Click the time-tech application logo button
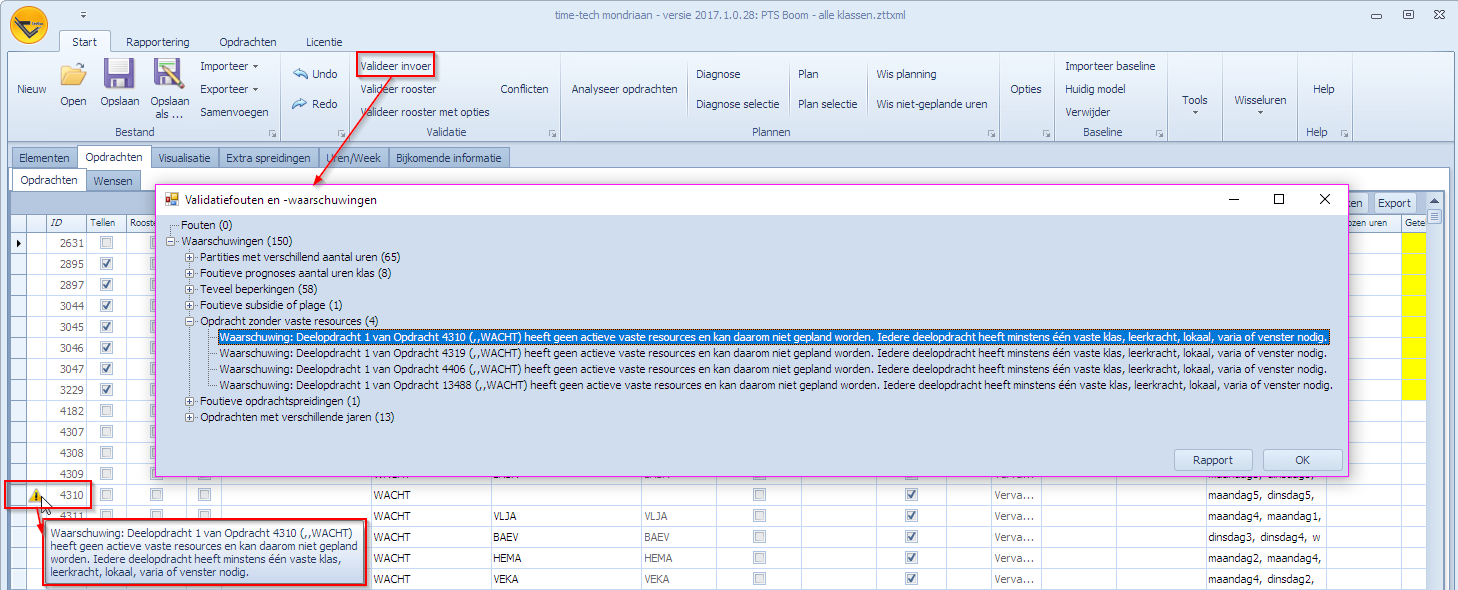The height and width of the screenshot is (590, 1458). (x=29, y=26)
